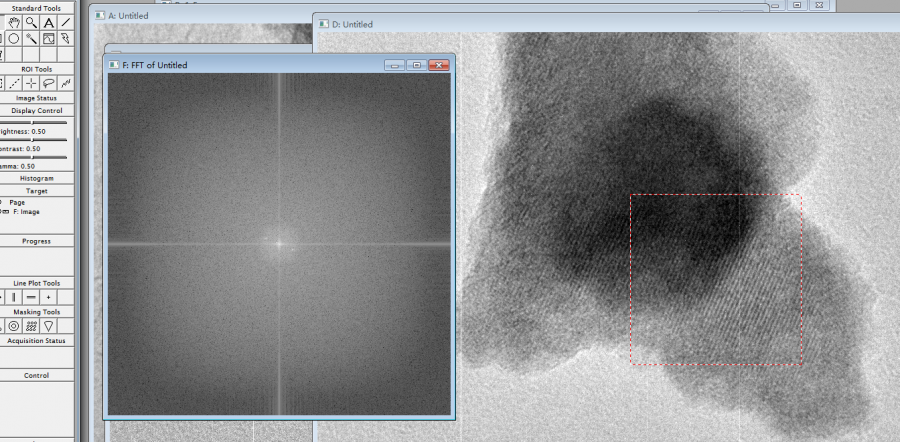Screen dimensions: 900x442
Task: Maximize the FFT of Untitled window
Action: (417, 65)
